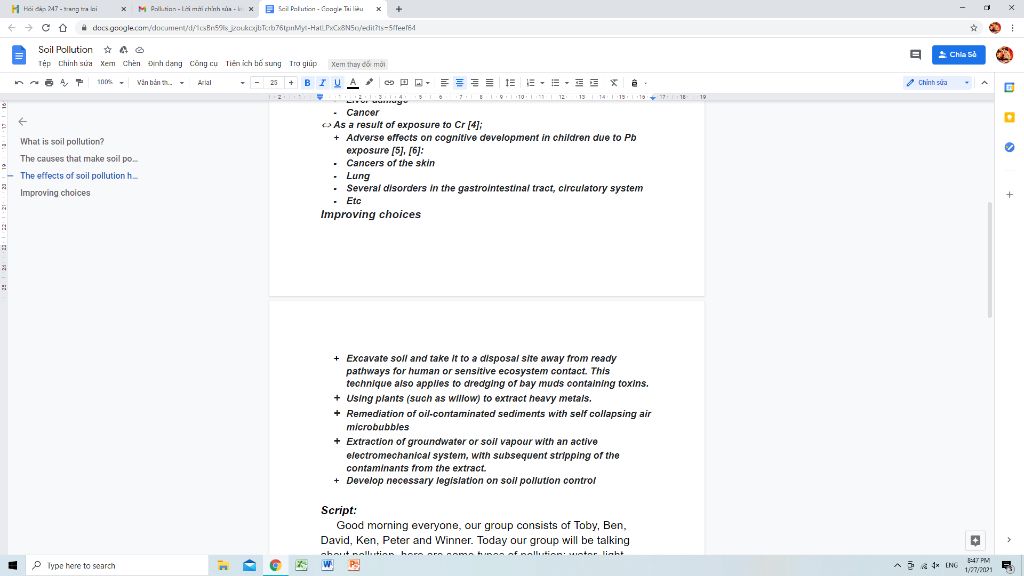Open the Keep notes side panel icon

pos(1010,118)
